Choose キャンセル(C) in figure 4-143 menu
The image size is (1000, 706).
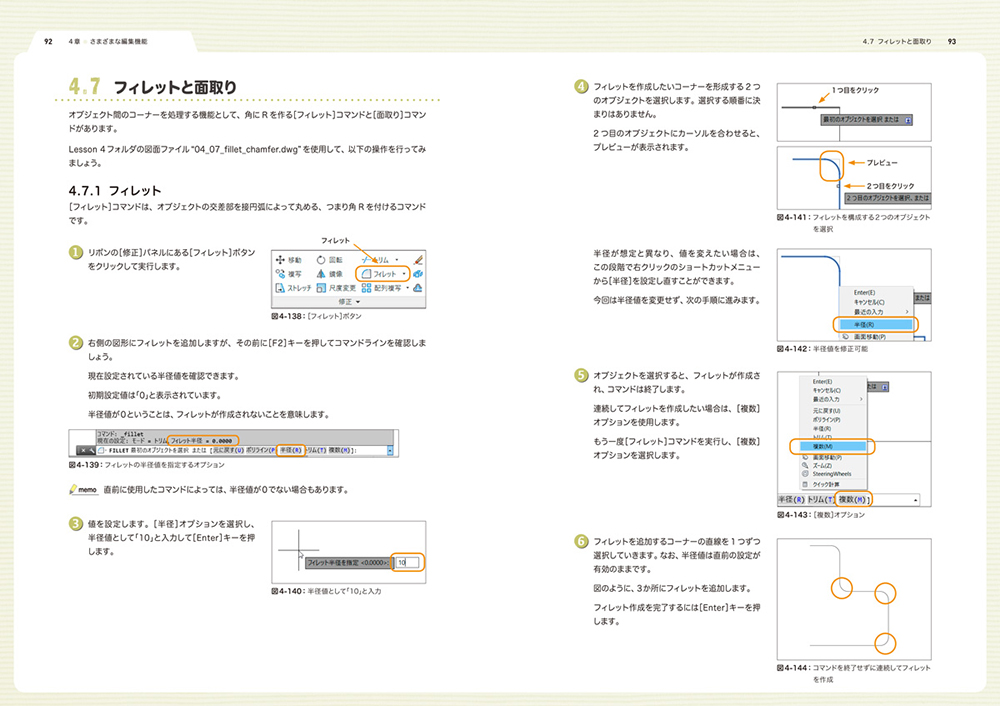tap(827, 390)
